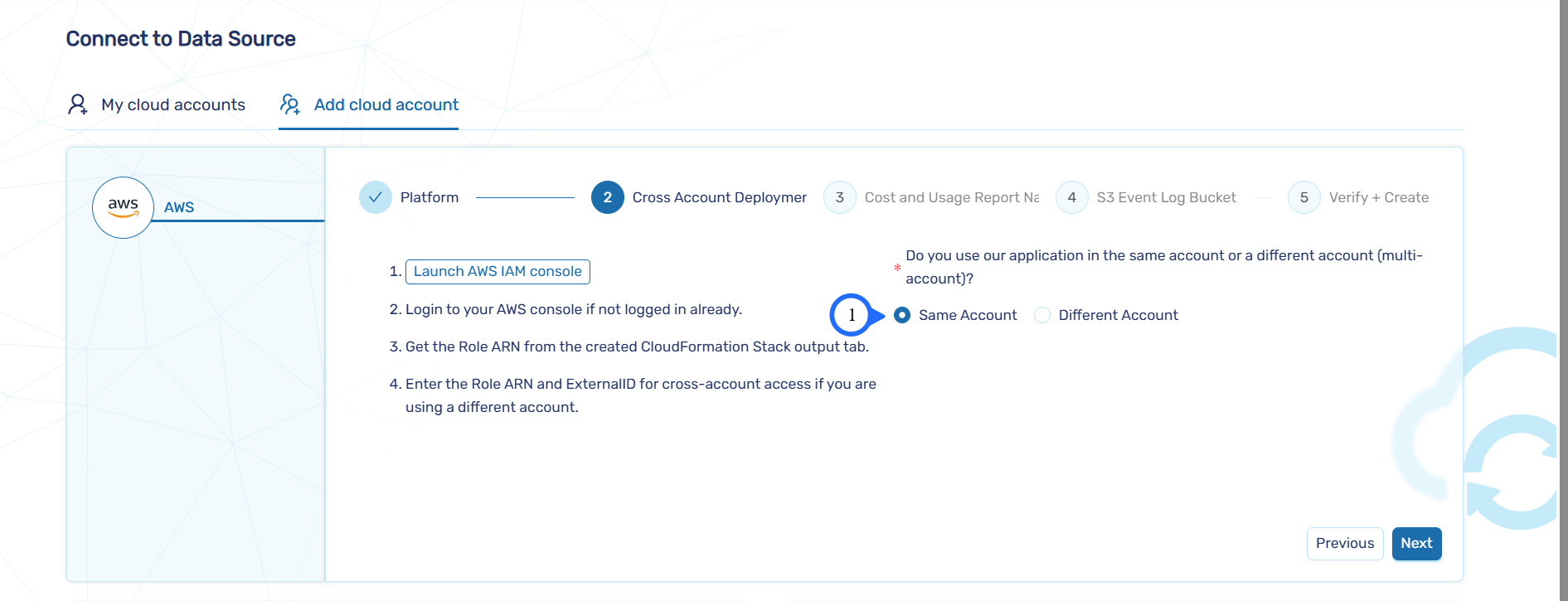Screen dimensions: 1568x601
Task: Choose the AWS platform label in sidebar
Action: (x=179, y=207)
